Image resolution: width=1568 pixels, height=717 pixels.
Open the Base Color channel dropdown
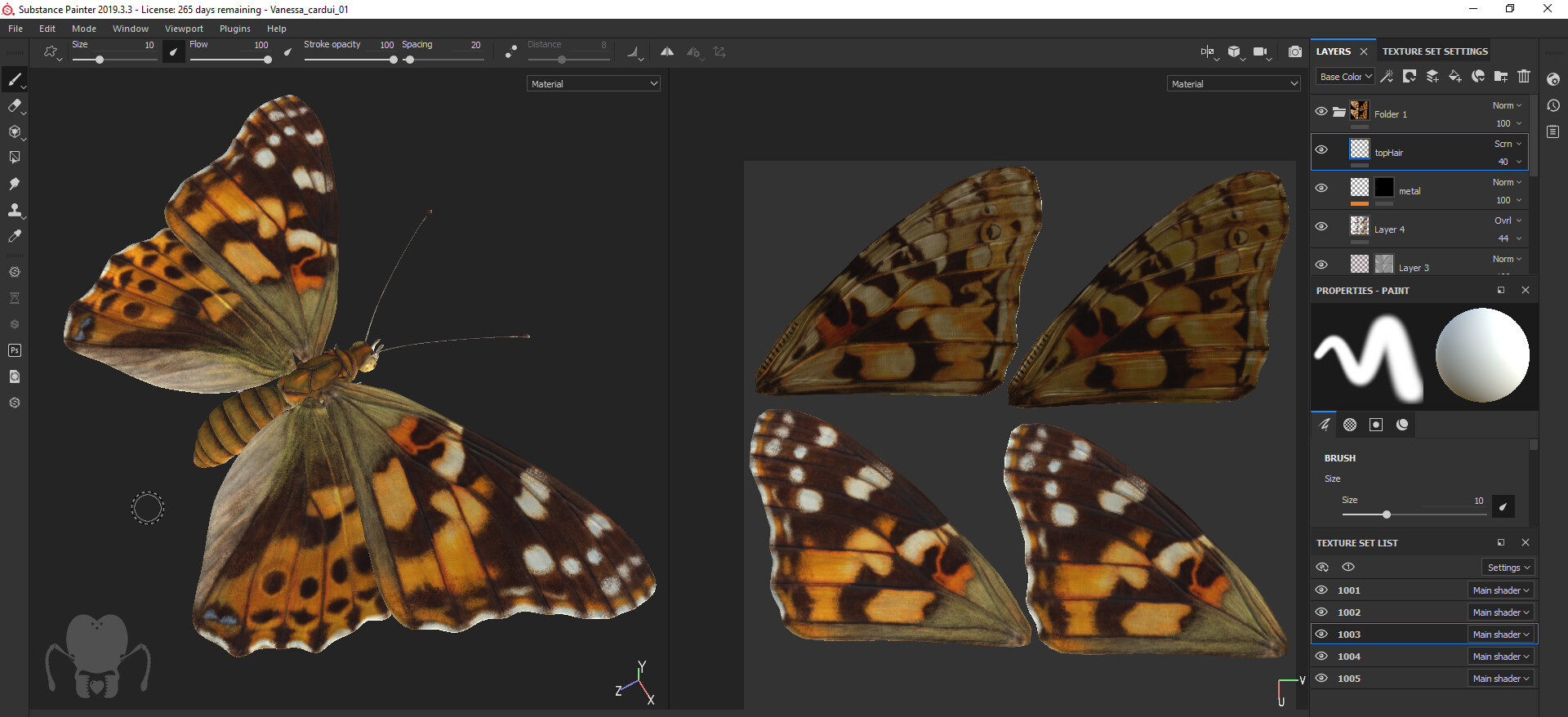(x=1345, y=77)
